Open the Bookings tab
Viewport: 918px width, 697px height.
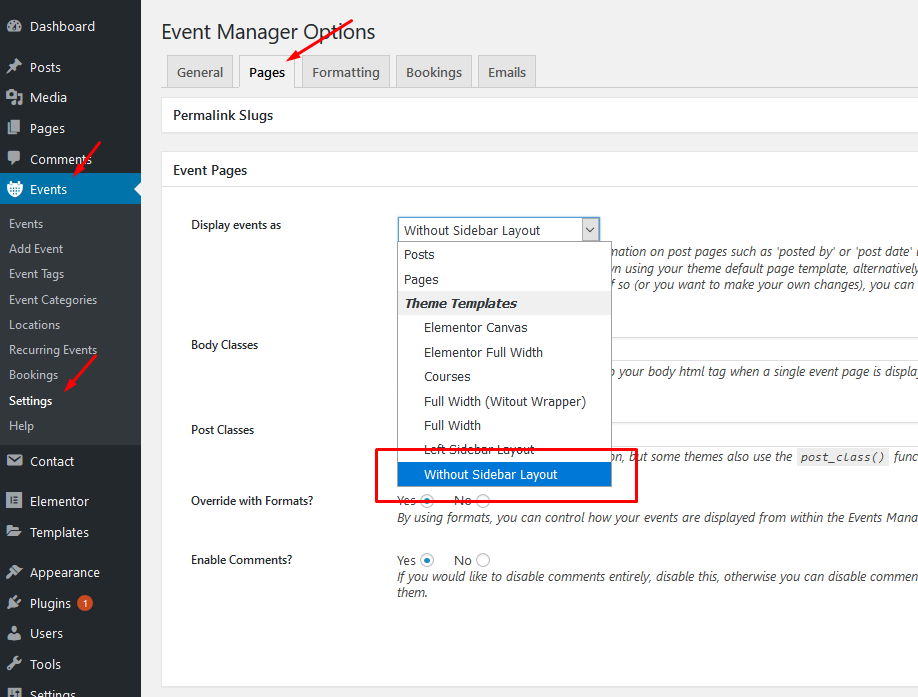click(434, 72)
